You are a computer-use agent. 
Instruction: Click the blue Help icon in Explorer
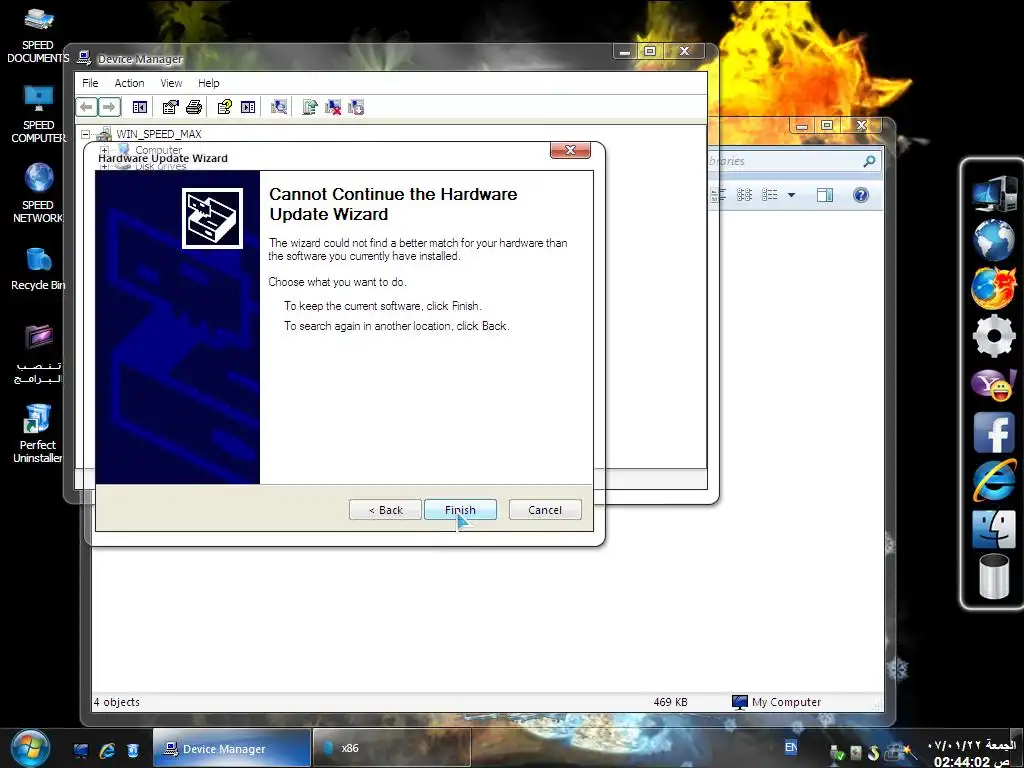point(861,195)
